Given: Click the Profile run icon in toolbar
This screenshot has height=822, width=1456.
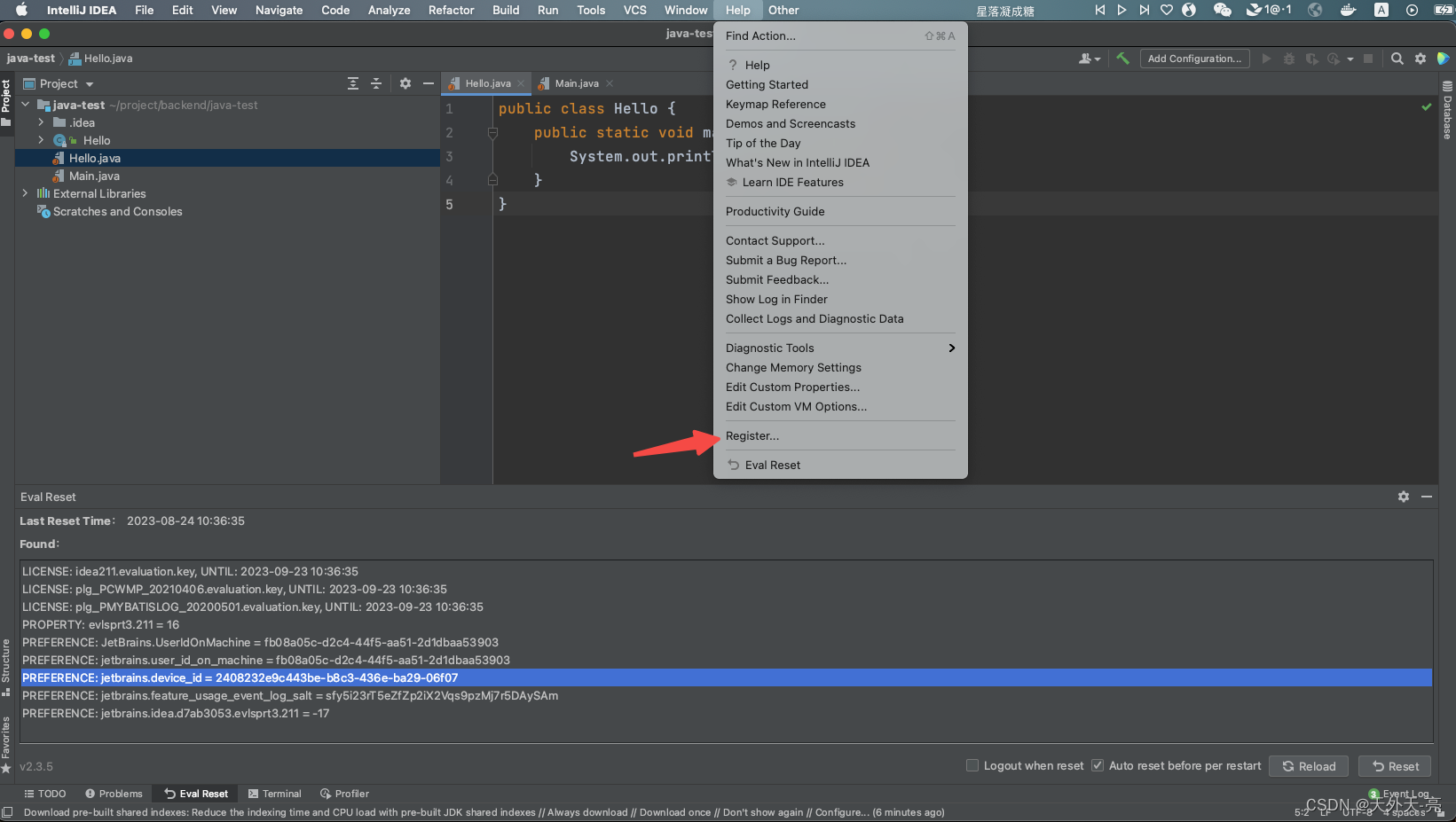Looking at the screenshot, I should click(1334, 59).
